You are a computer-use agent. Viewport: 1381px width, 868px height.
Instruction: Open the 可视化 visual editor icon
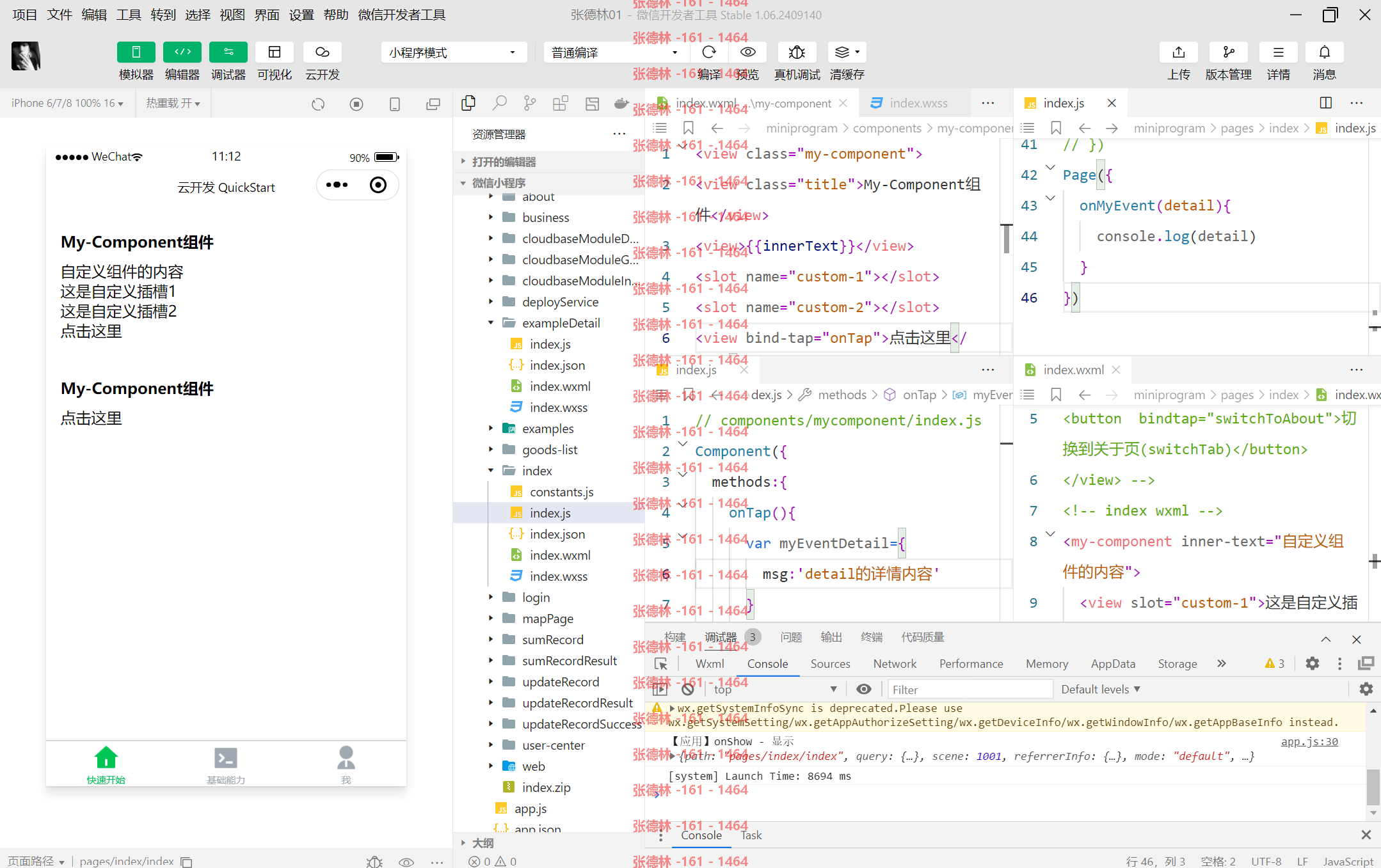[x=275, y=52]
